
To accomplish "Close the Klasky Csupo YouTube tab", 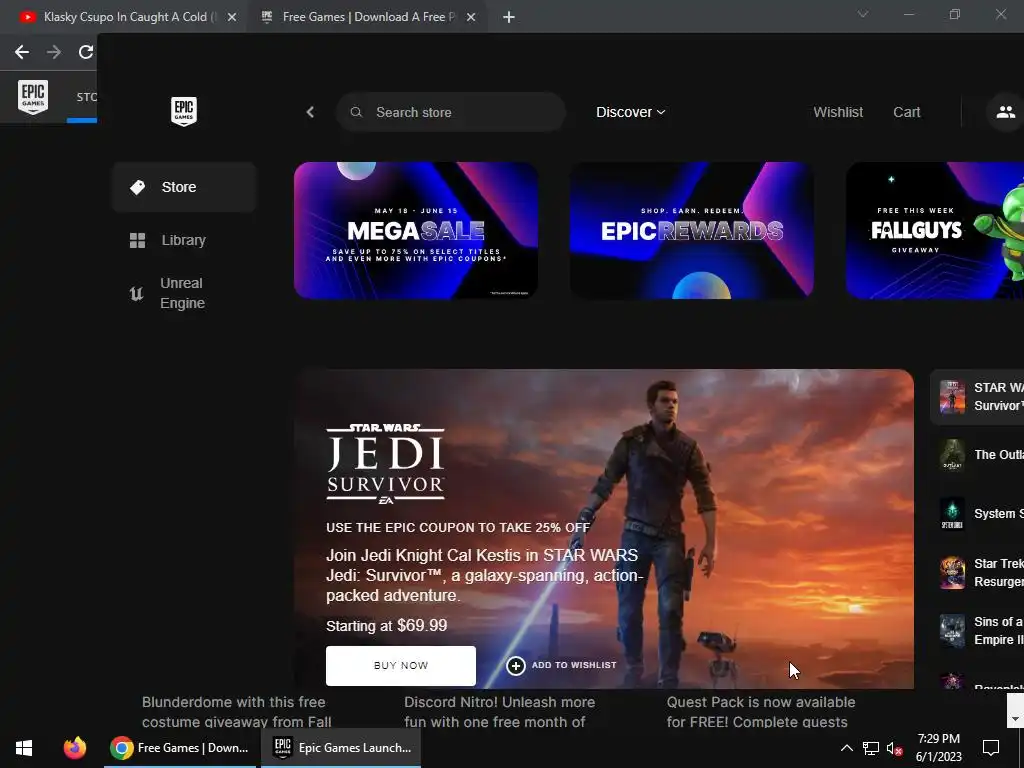I will click(232, 18).
